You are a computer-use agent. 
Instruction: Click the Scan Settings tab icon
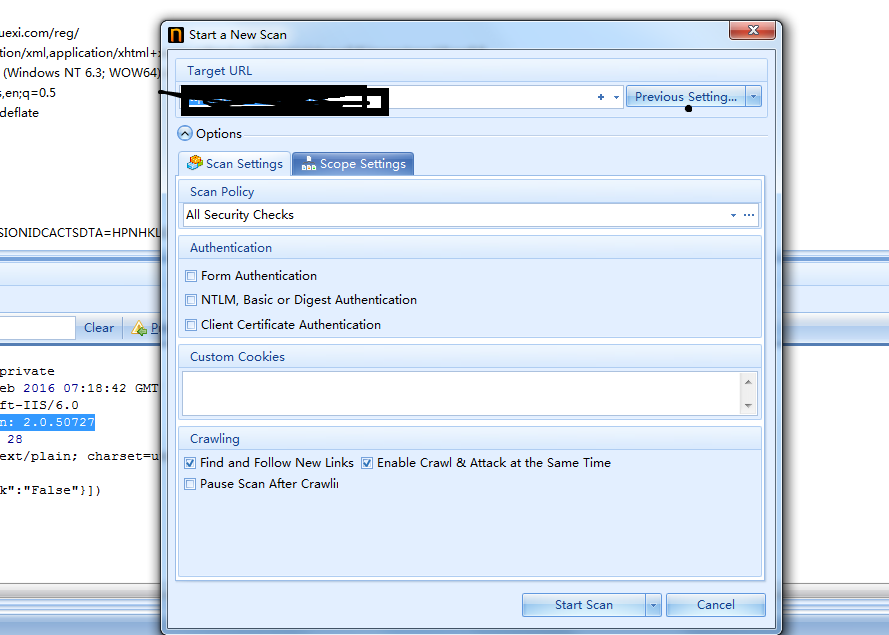point(194,163)
